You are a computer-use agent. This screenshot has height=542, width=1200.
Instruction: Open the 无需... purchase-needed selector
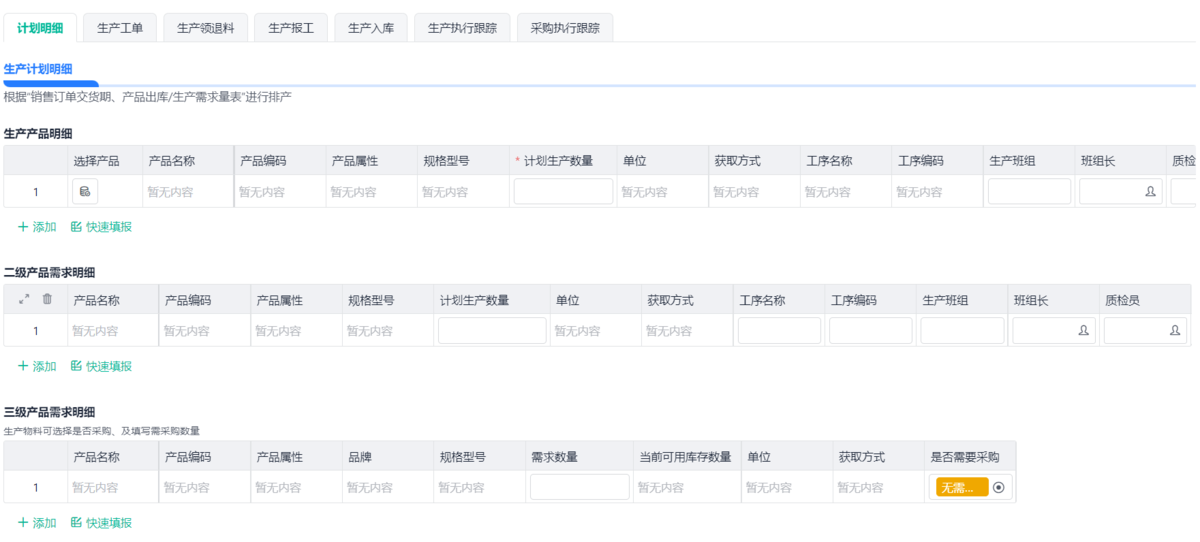pos(971,487)
